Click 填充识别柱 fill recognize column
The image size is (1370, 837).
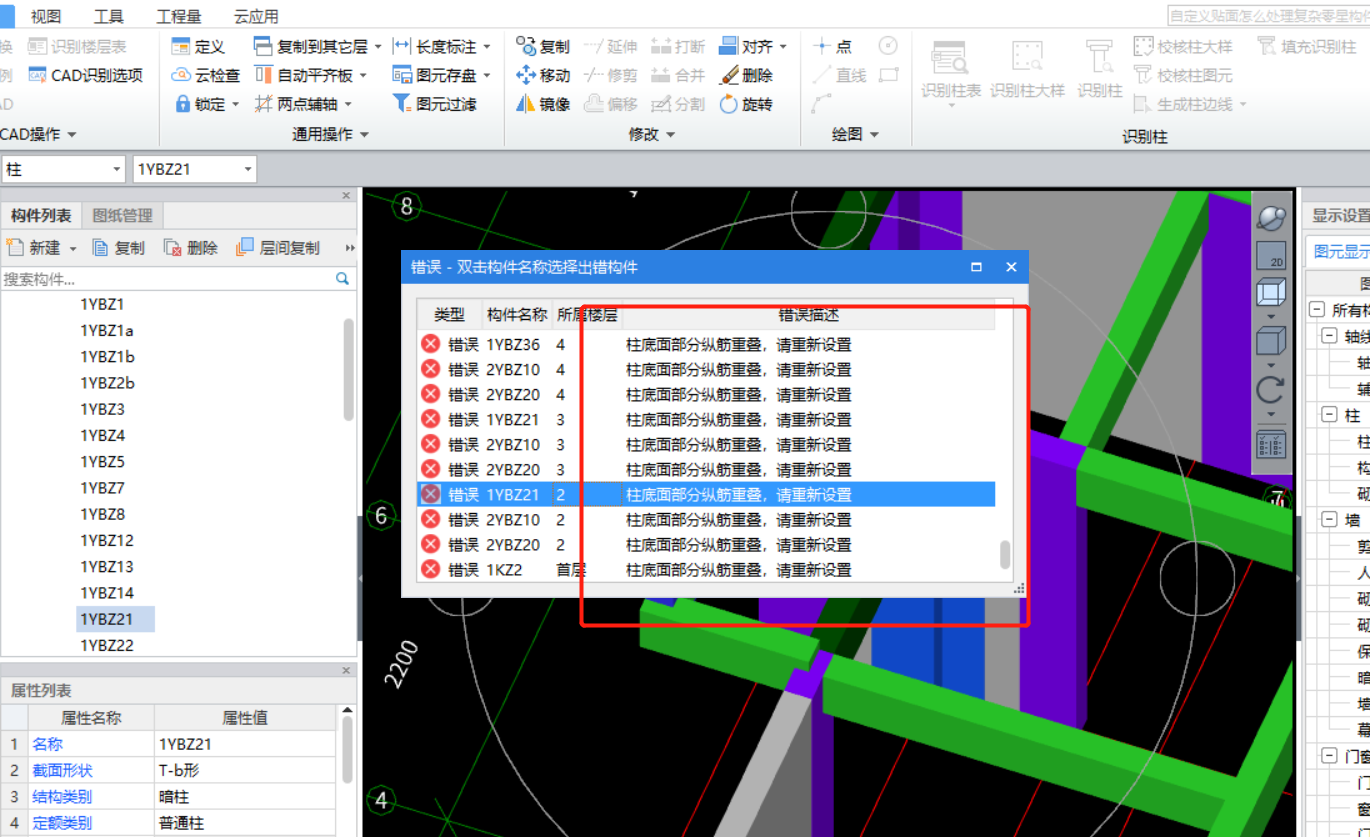tap(1307, 46)
